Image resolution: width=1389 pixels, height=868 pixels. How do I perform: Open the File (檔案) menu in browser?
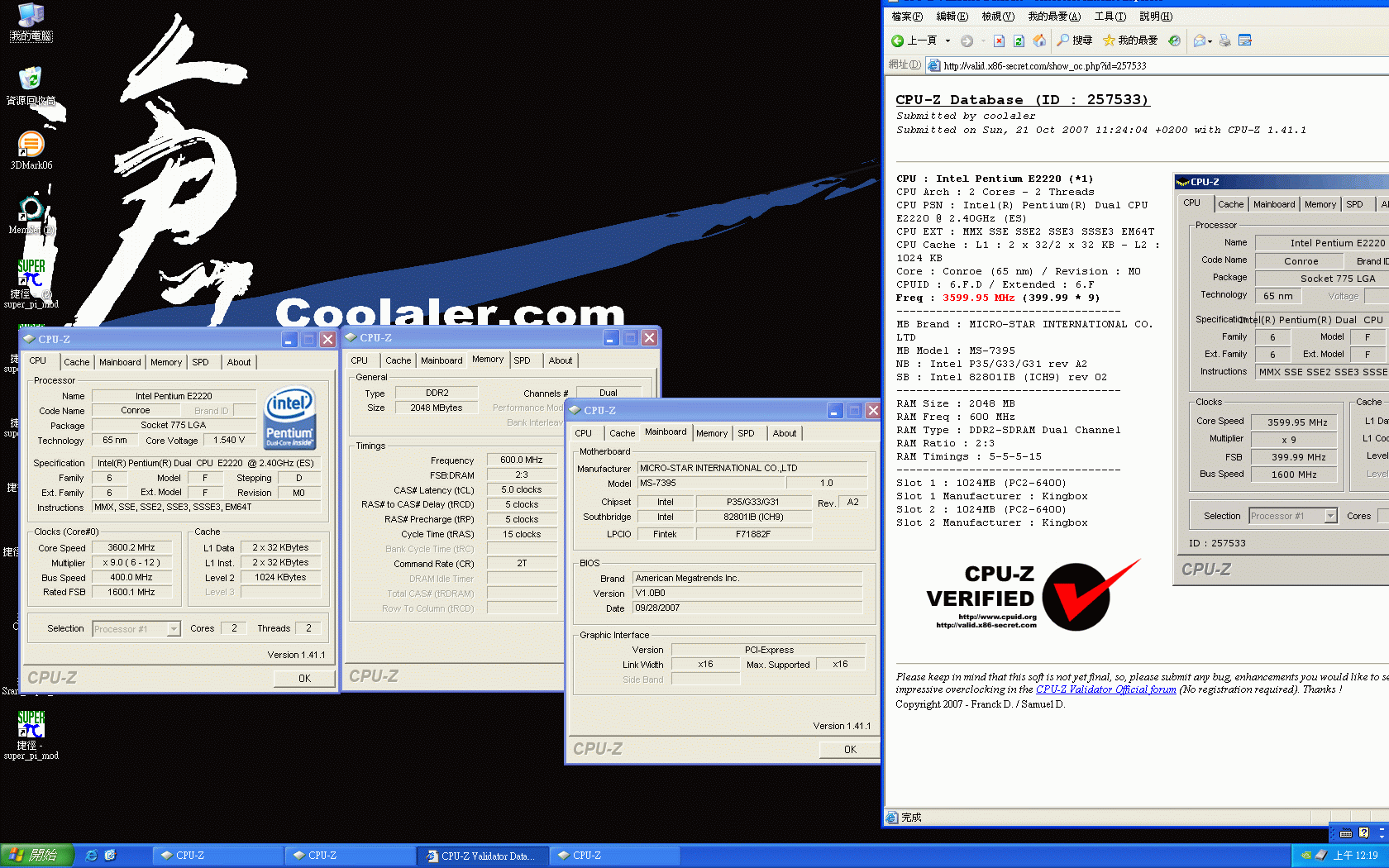coord(907,17)
